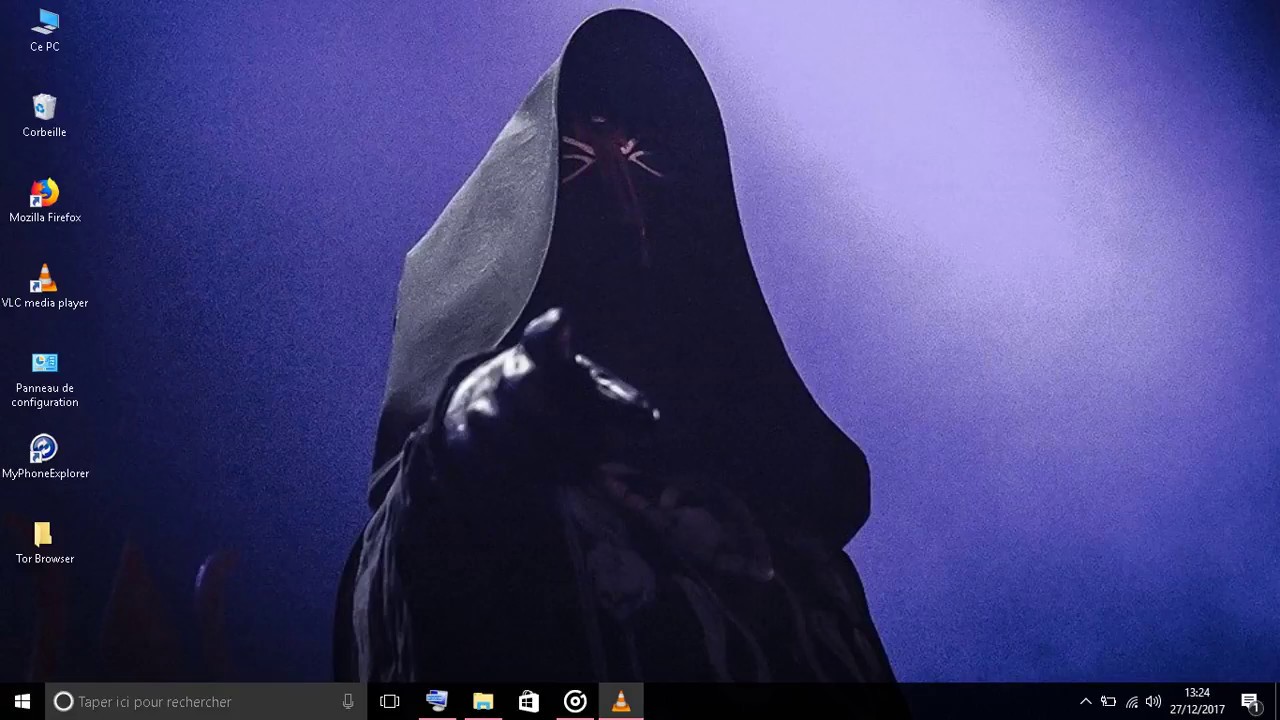Open Task View from the taskbar

coord(390,702)
